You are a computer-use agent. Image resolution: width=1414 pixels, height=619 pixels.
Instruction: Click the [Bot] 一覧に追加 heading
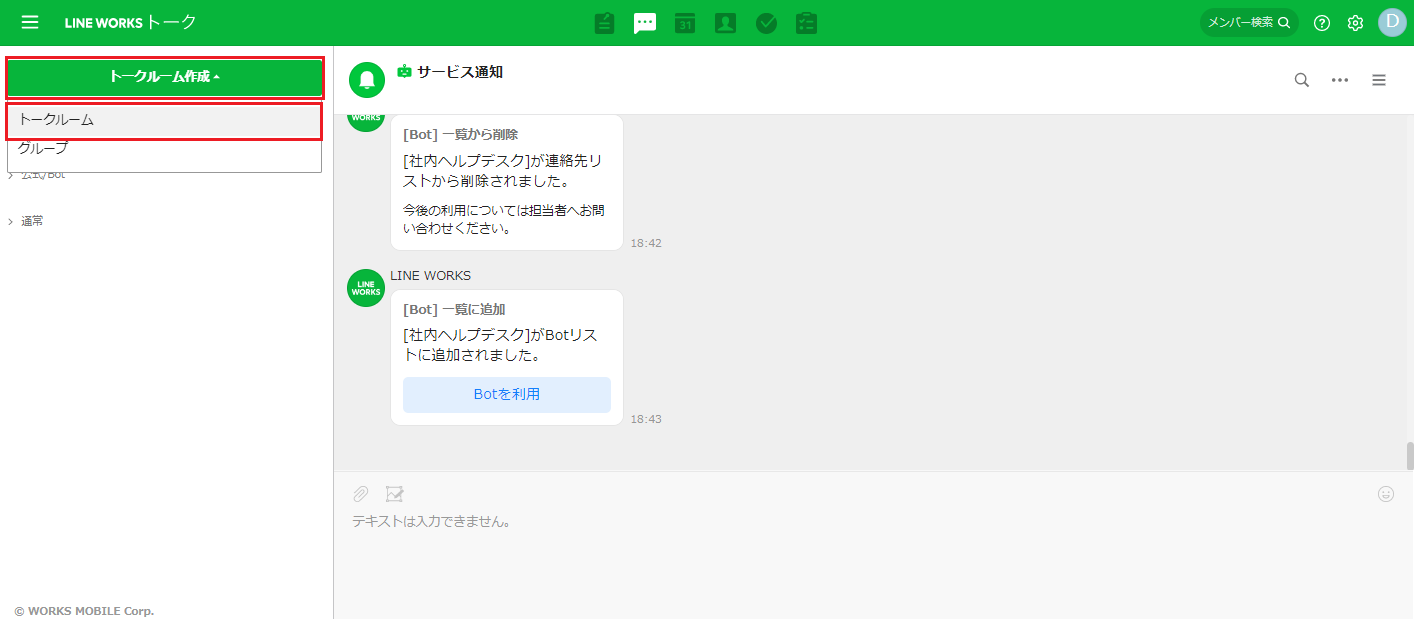pyautogui.click(x=454, y=310)
